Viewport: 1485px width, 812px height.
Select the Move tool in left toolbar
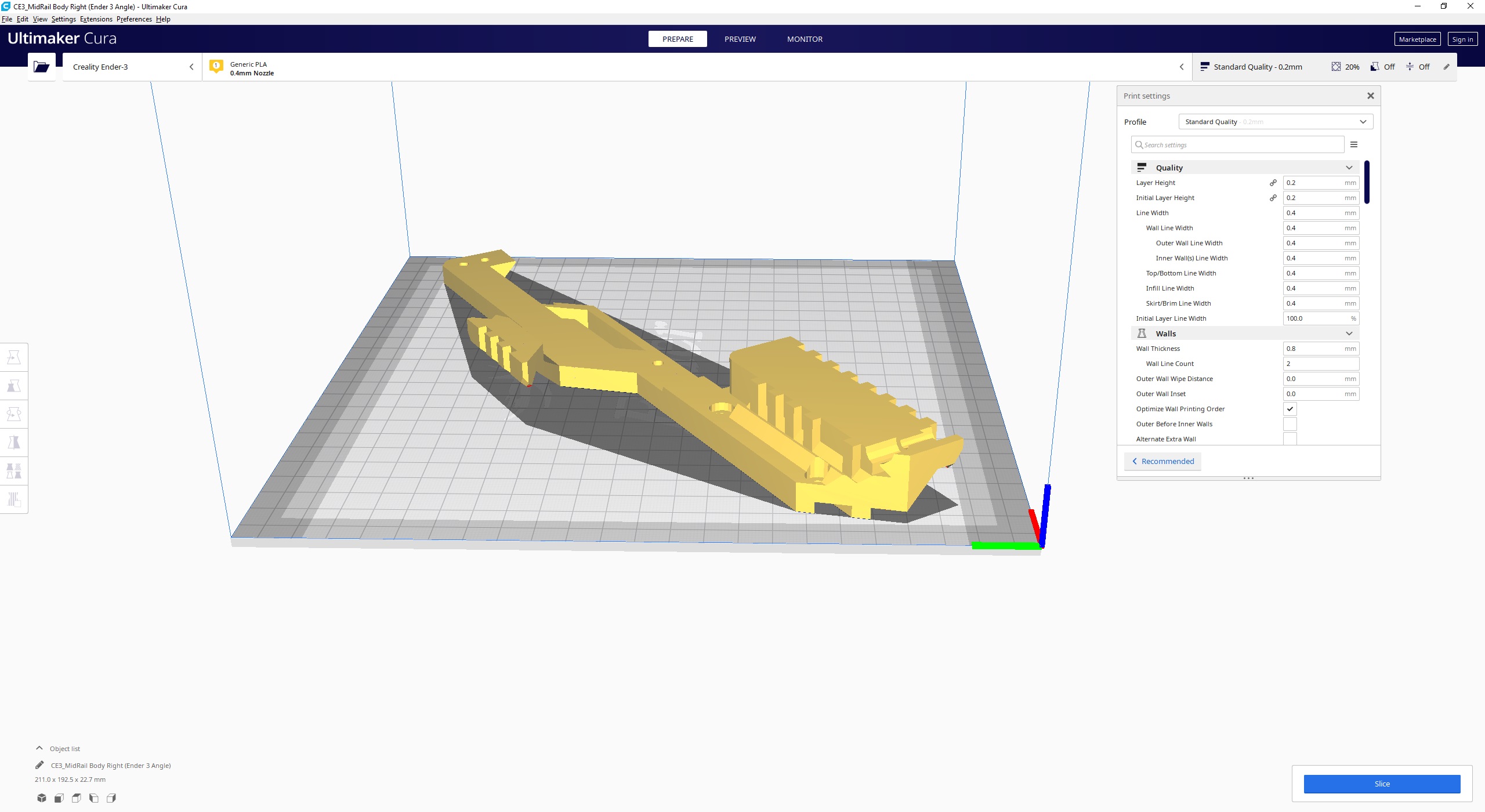[14, 357]
